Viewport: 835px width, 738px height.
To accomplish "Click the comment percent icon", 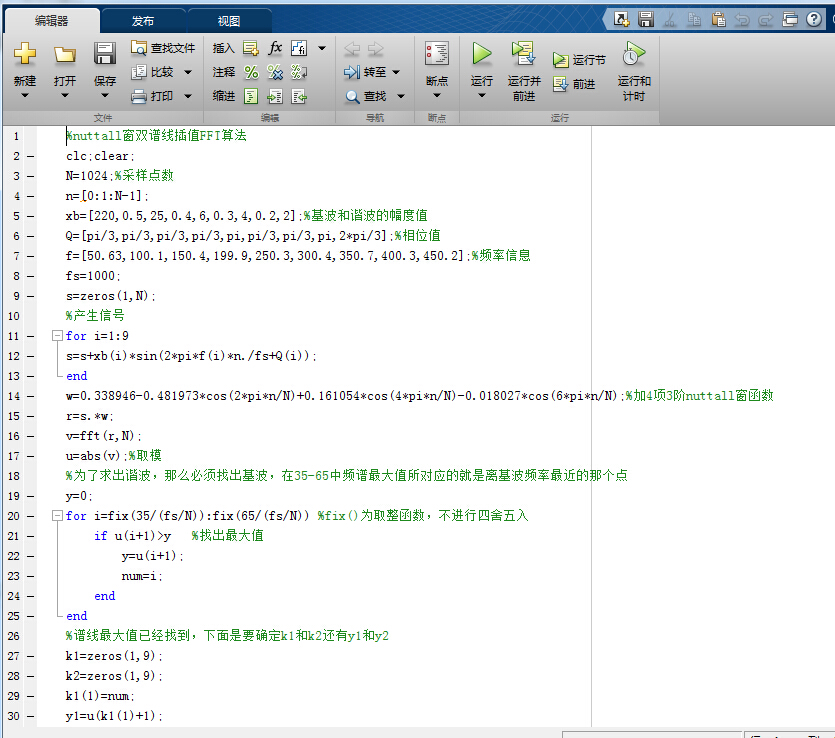I will (251, 72).
